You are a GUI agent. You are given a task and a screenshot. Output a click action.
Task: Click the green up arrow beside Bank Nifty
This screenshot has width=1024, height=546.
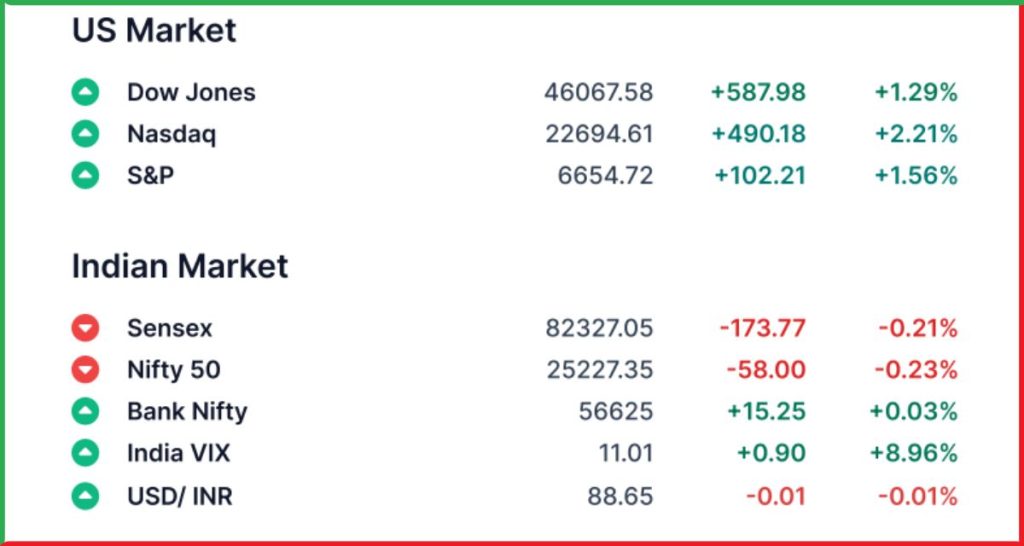click(85, 411)
